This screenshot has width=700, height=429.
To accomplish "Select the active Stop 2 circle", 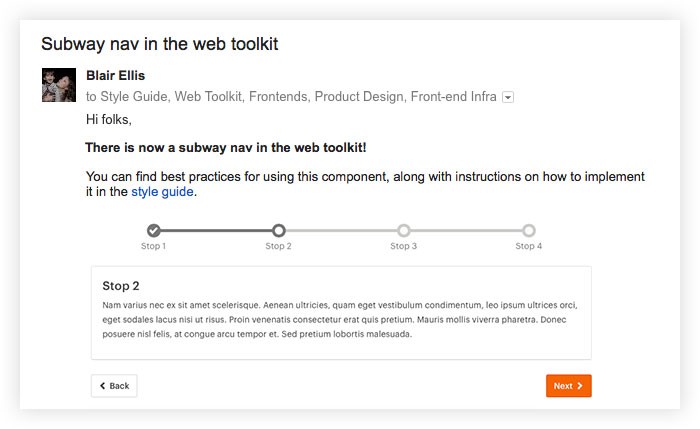I will click(279, 230).
